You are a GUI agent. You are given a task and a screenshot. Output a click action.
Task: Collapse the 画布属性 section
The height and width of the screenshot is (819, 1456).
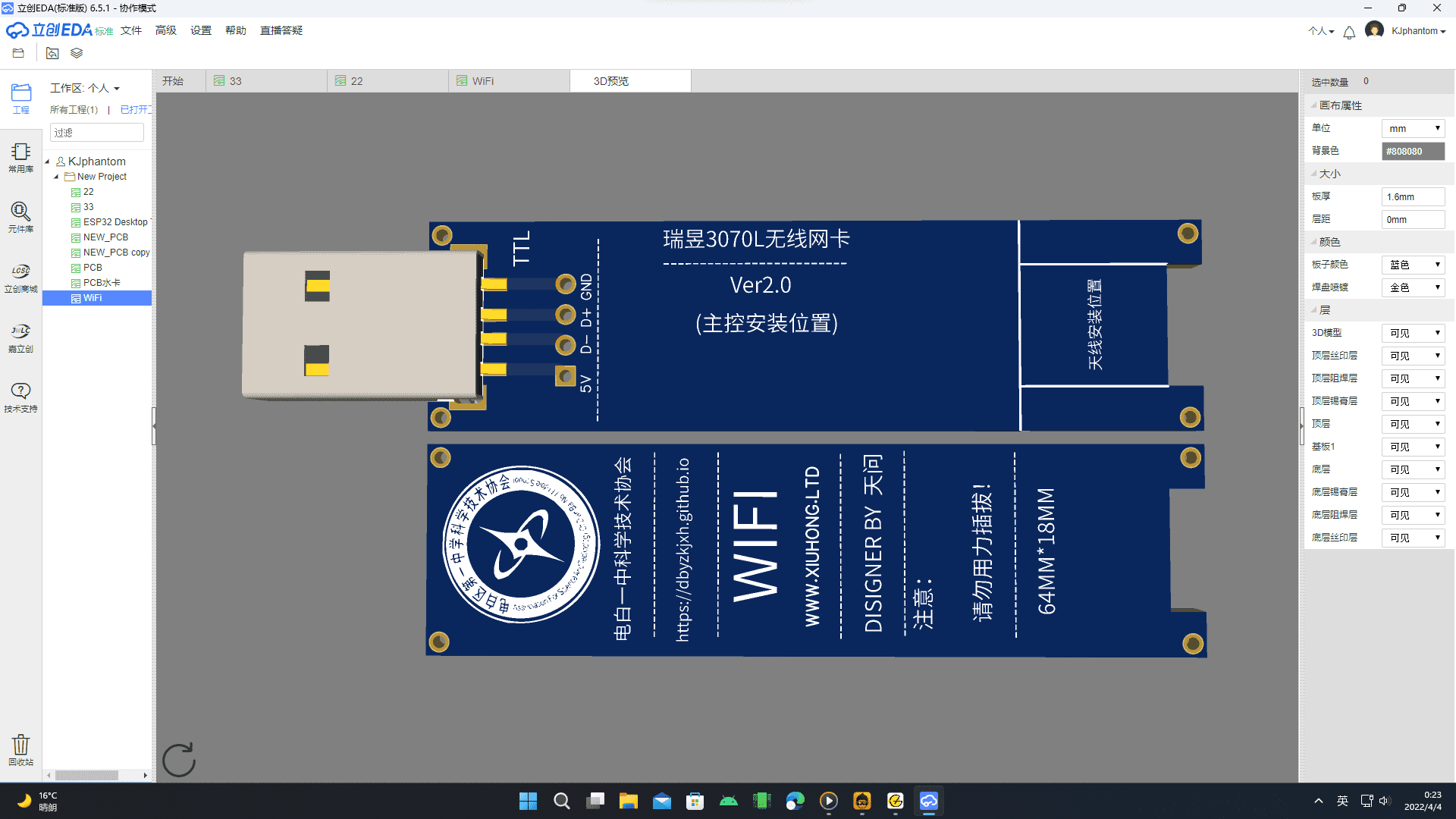tap(1314, 105)
